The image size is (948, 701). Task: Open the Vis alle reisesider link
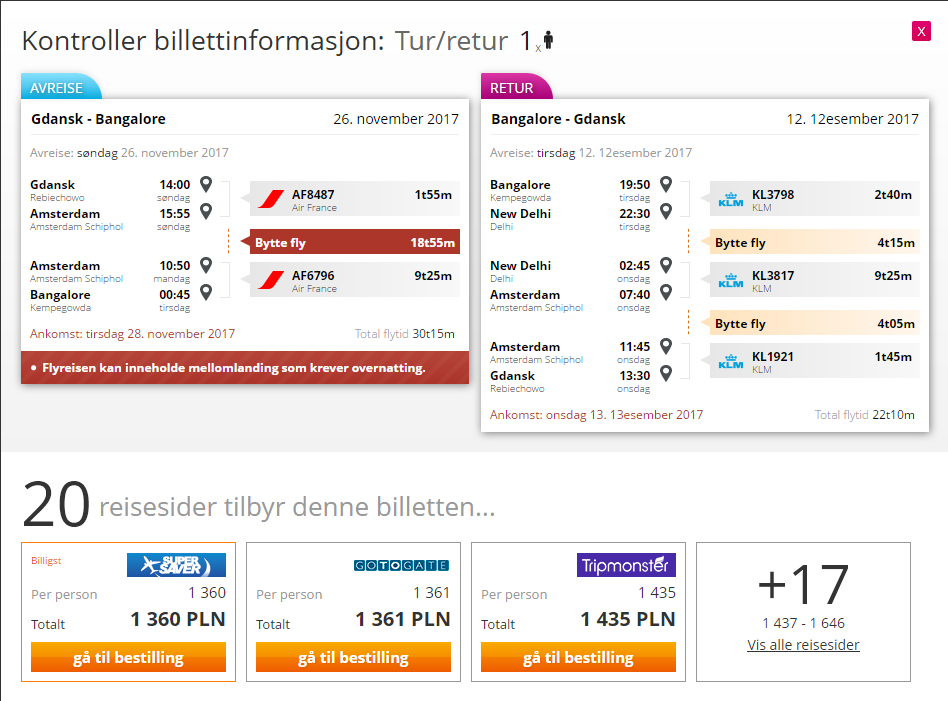[x=803, y=645]
